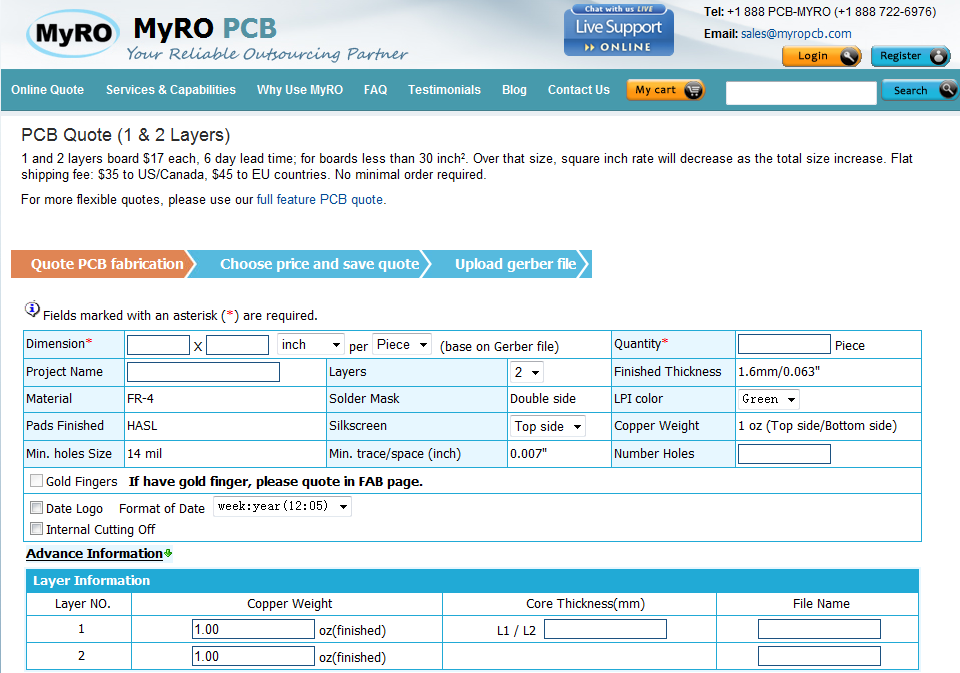Click layer 1 Copper Weight field
Screen dimensions: 960x673
click(x=253, y=629)
